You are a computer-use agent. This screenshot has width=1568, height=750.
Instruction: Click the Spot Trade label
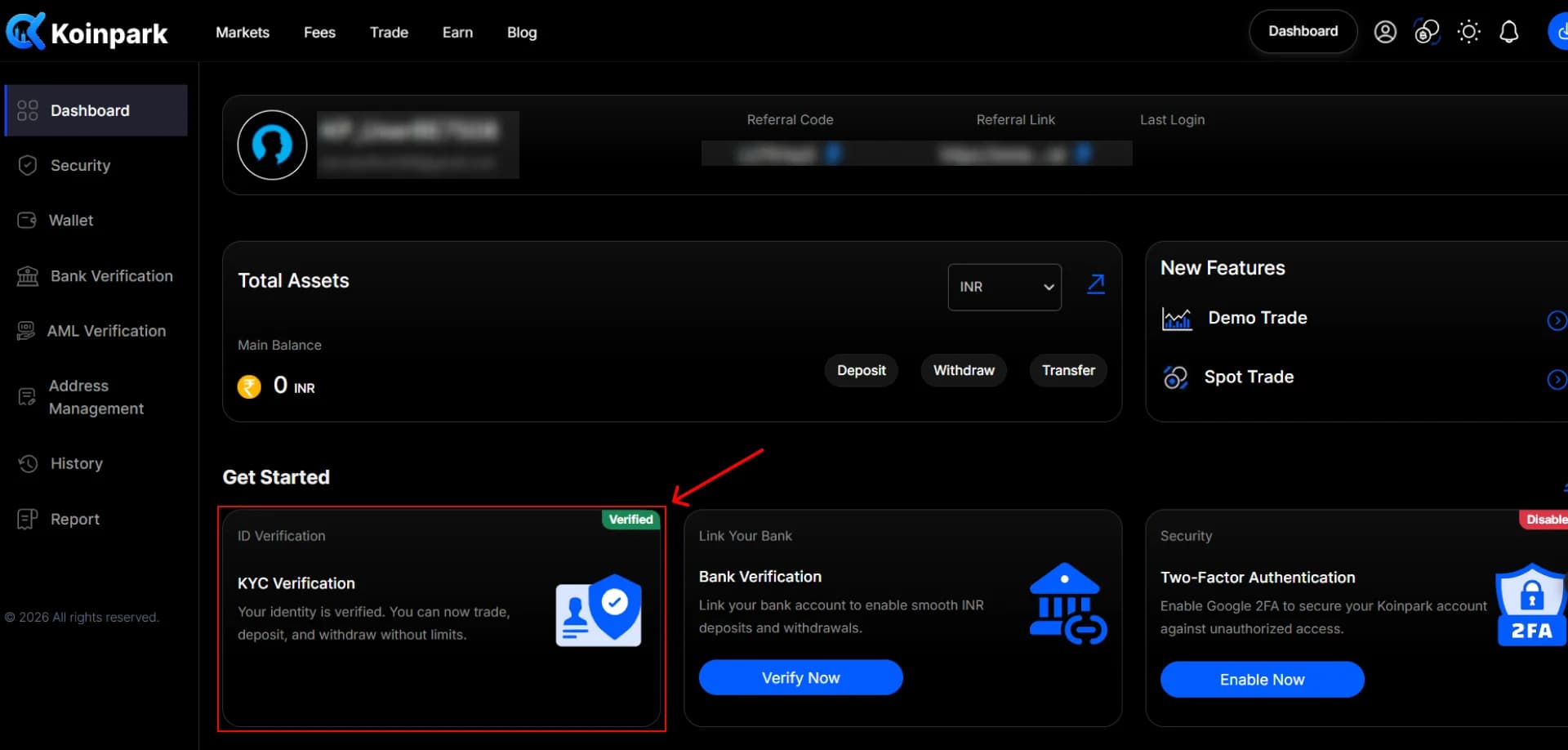click(1249, 377)
